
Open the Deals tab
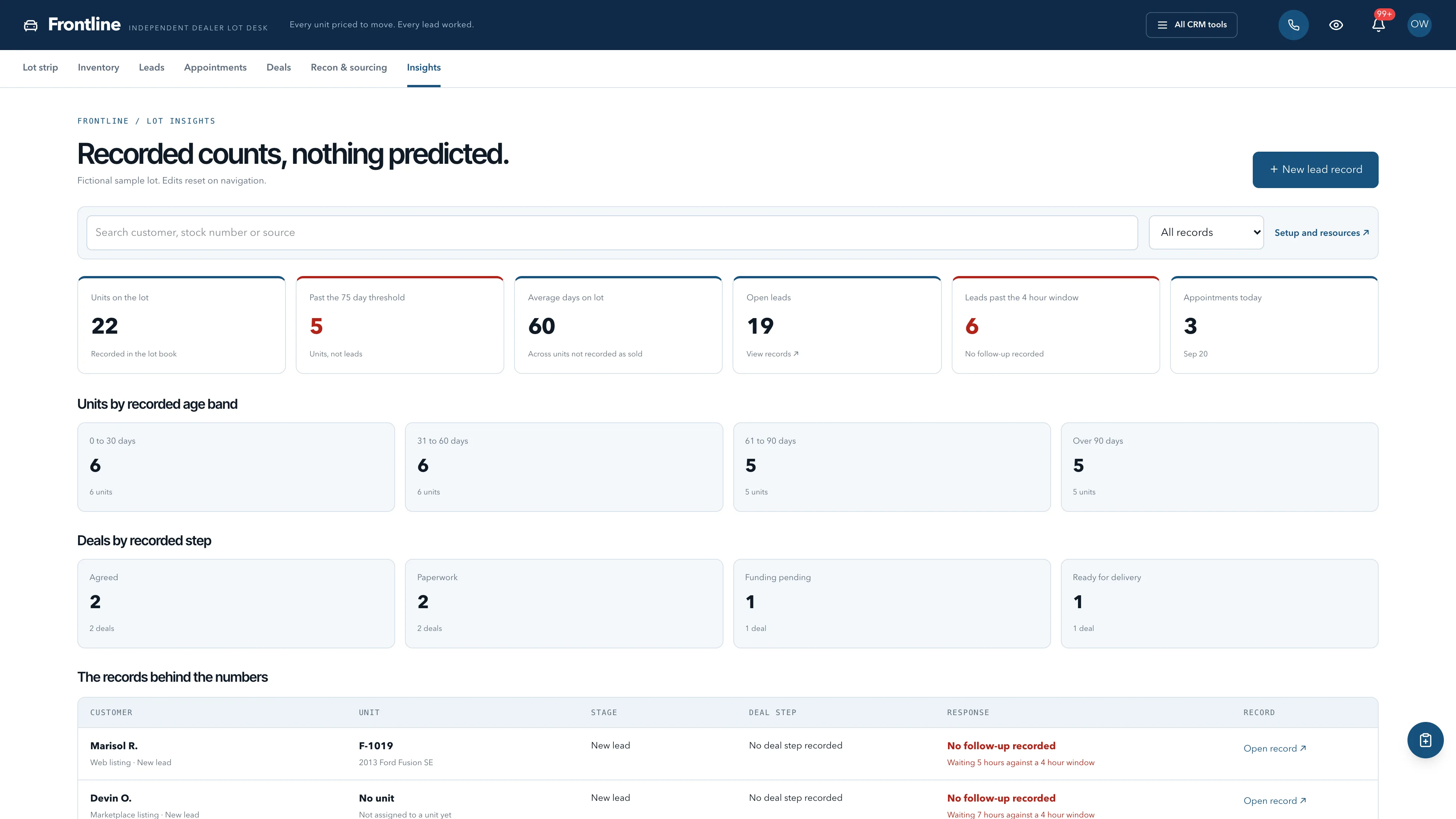point(279,67)
